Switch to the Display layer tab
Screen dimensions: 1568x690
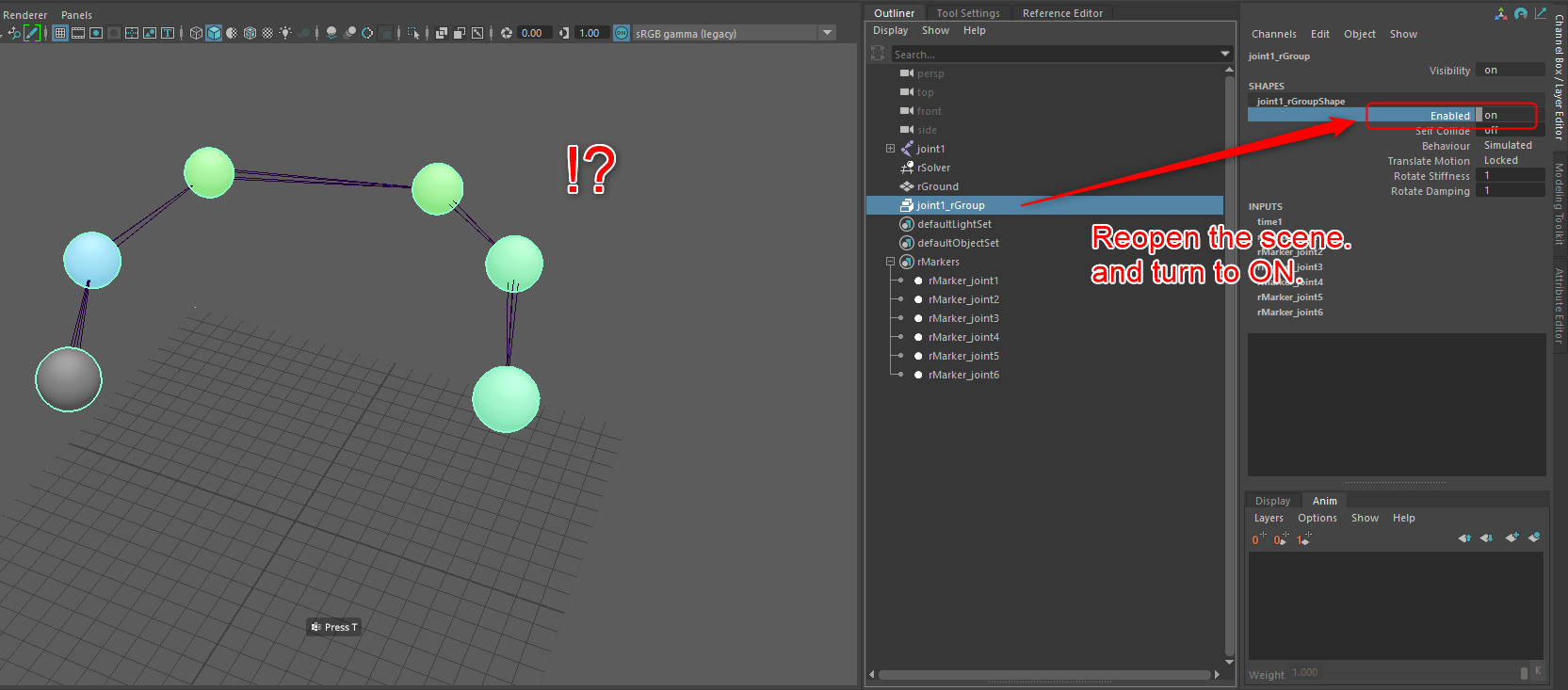1272,501
